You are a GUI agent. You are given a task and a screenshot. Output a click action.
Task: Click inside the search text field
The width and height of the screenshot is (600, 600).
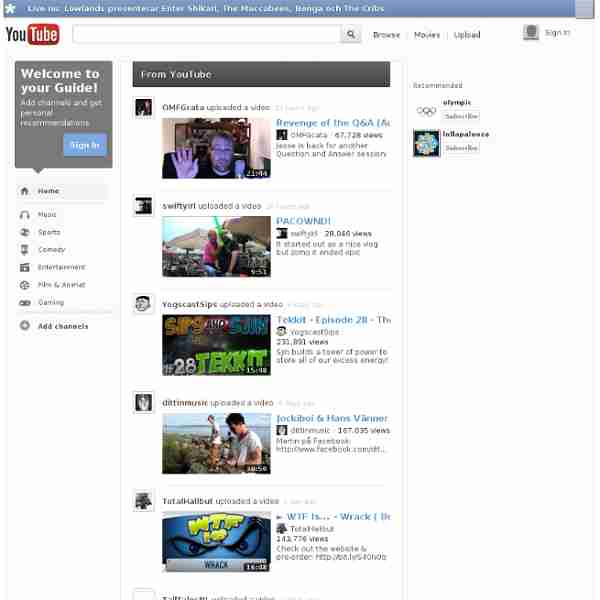click(206, 34)
